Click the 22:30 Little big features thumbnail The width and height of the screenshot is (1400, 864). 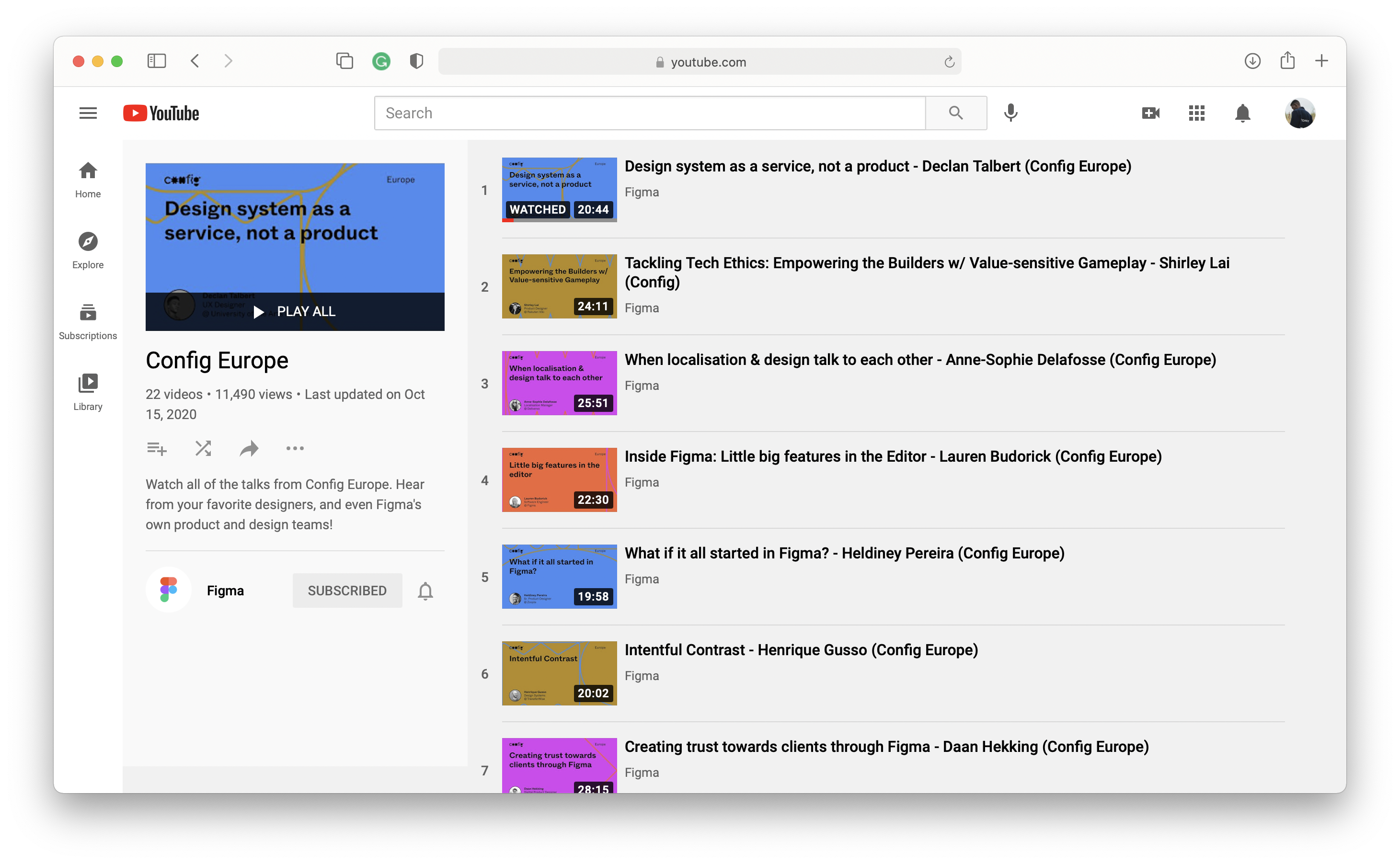559,480
